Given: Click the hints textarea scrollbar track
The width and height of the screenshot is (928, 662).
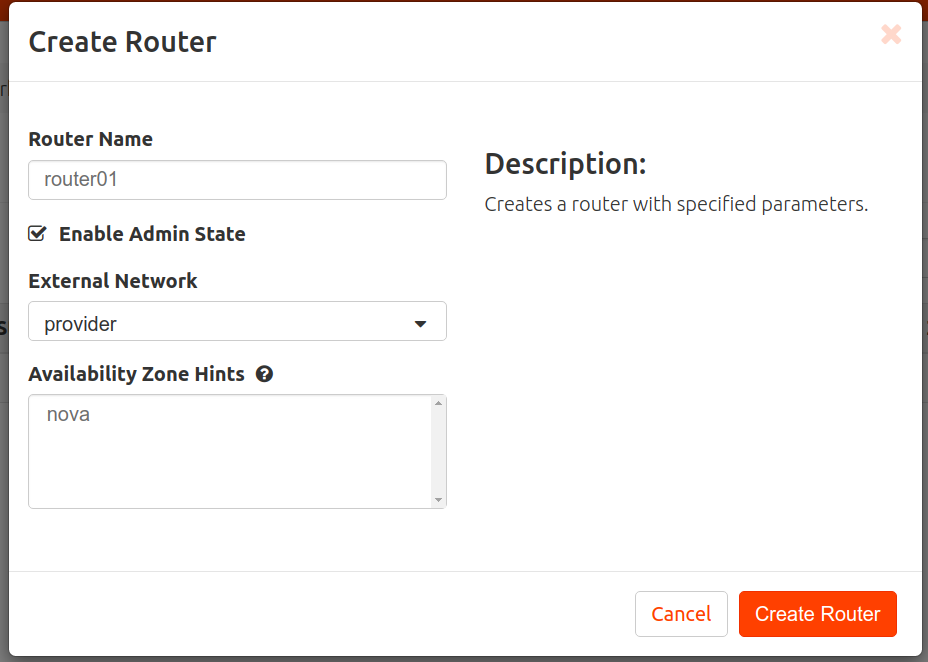Looking at the screenshot, I should click(439, 450).
